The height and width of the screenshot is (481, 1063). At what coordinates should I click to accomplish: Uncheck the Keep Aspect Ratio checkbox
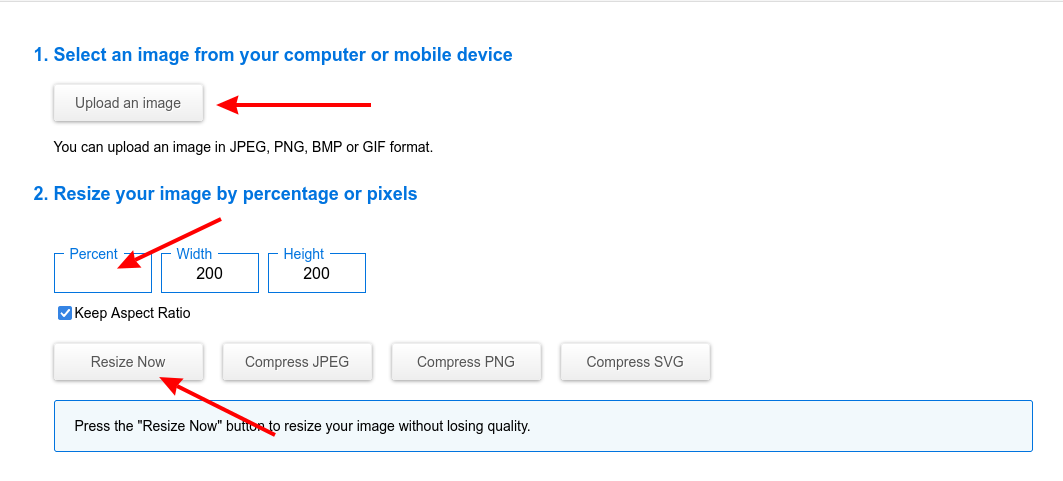[x=65, y=313]
